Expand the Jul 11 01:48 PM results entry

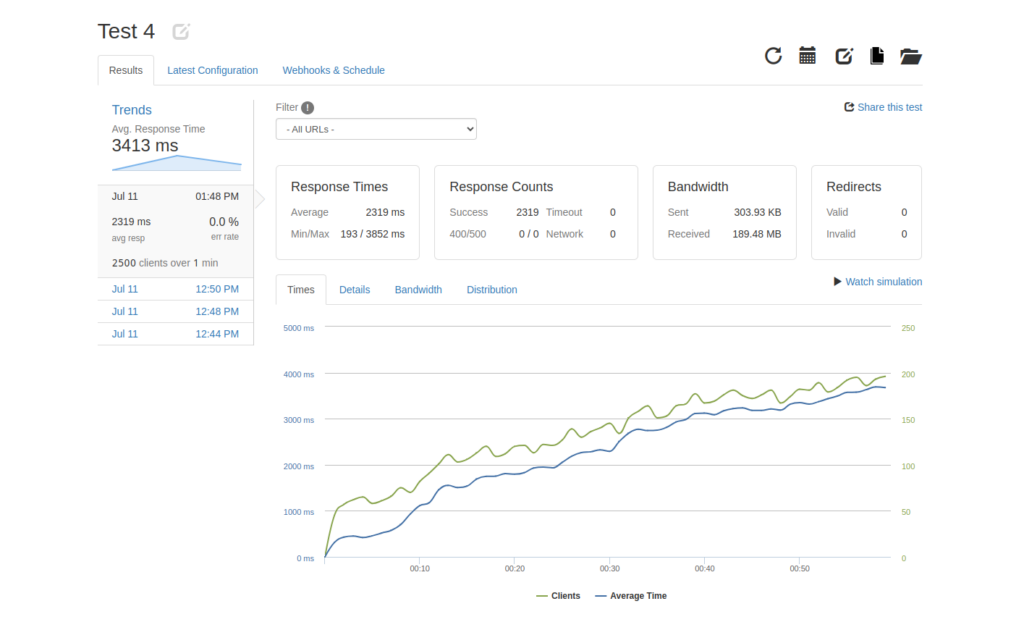(175, 196)
